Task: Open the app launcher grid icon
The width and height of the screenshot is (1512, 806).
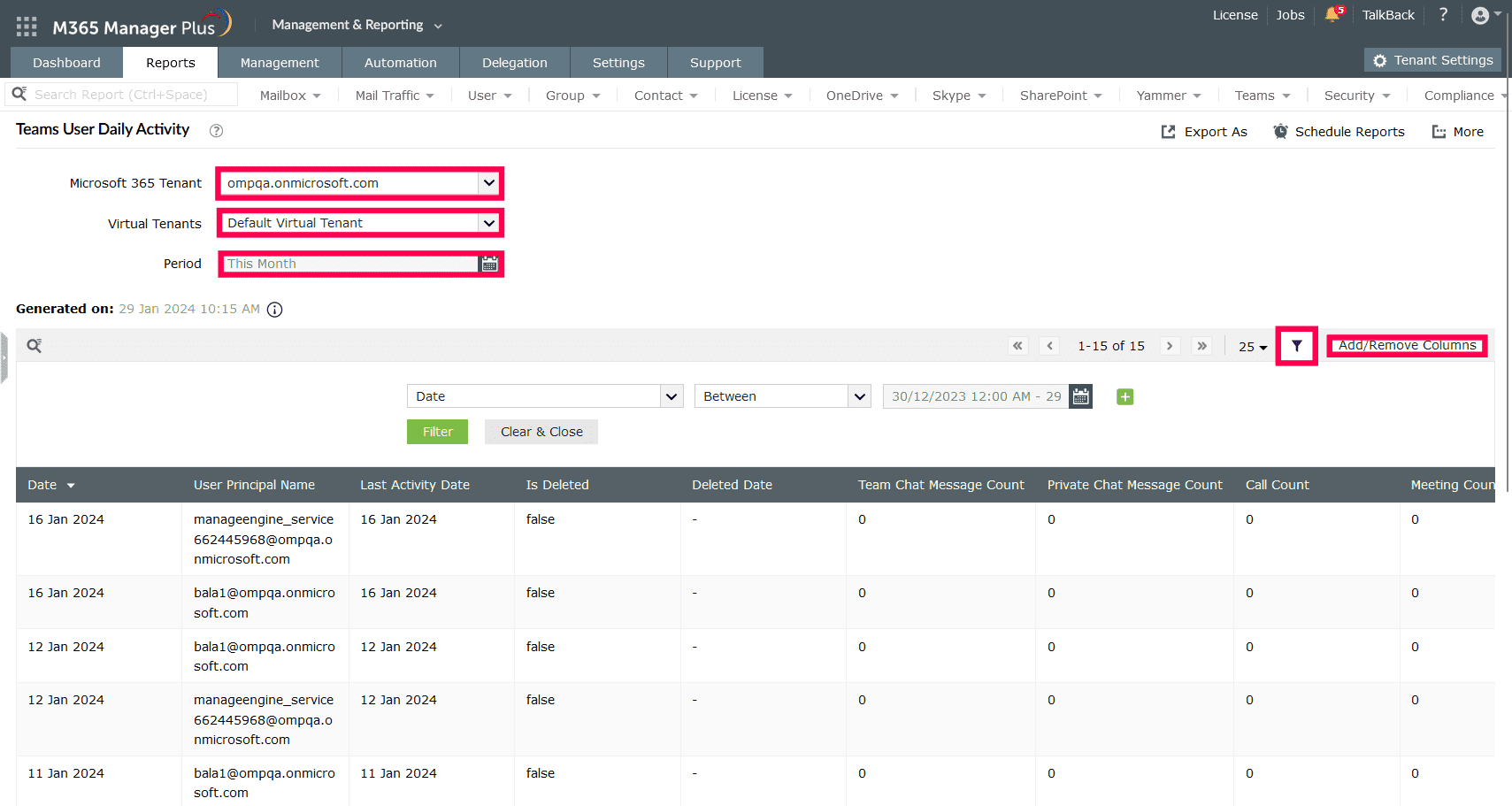Action: click(27, 27)
